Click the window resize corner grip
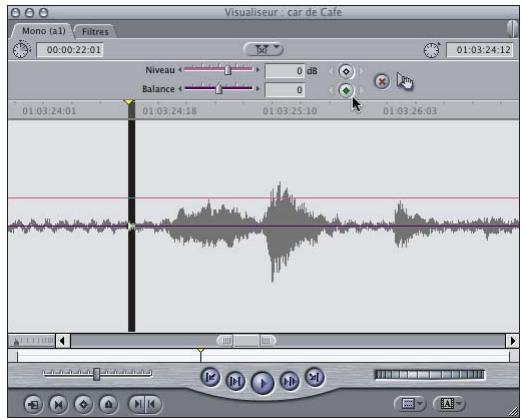 click(x=514, y=412)
